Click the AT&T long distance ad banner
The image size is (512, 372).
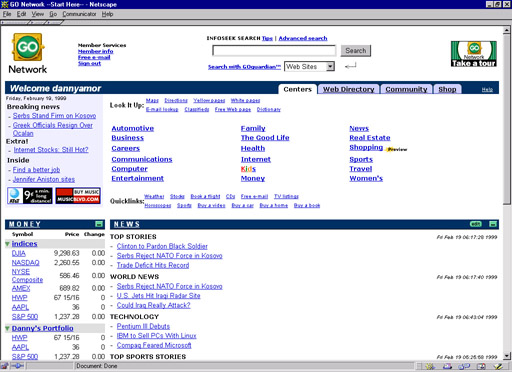pos(30,196)
